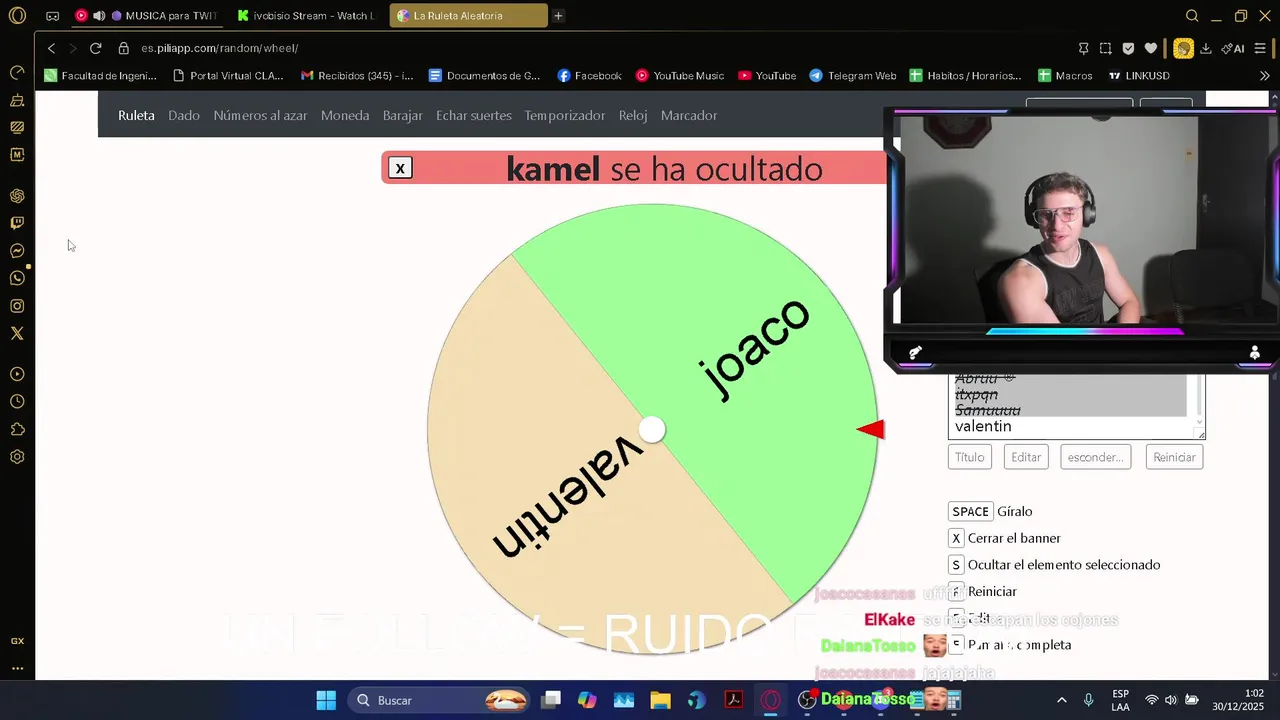1280x720 pixels.
Task: Open the Telegram Web bookmark
Action: 852,75
